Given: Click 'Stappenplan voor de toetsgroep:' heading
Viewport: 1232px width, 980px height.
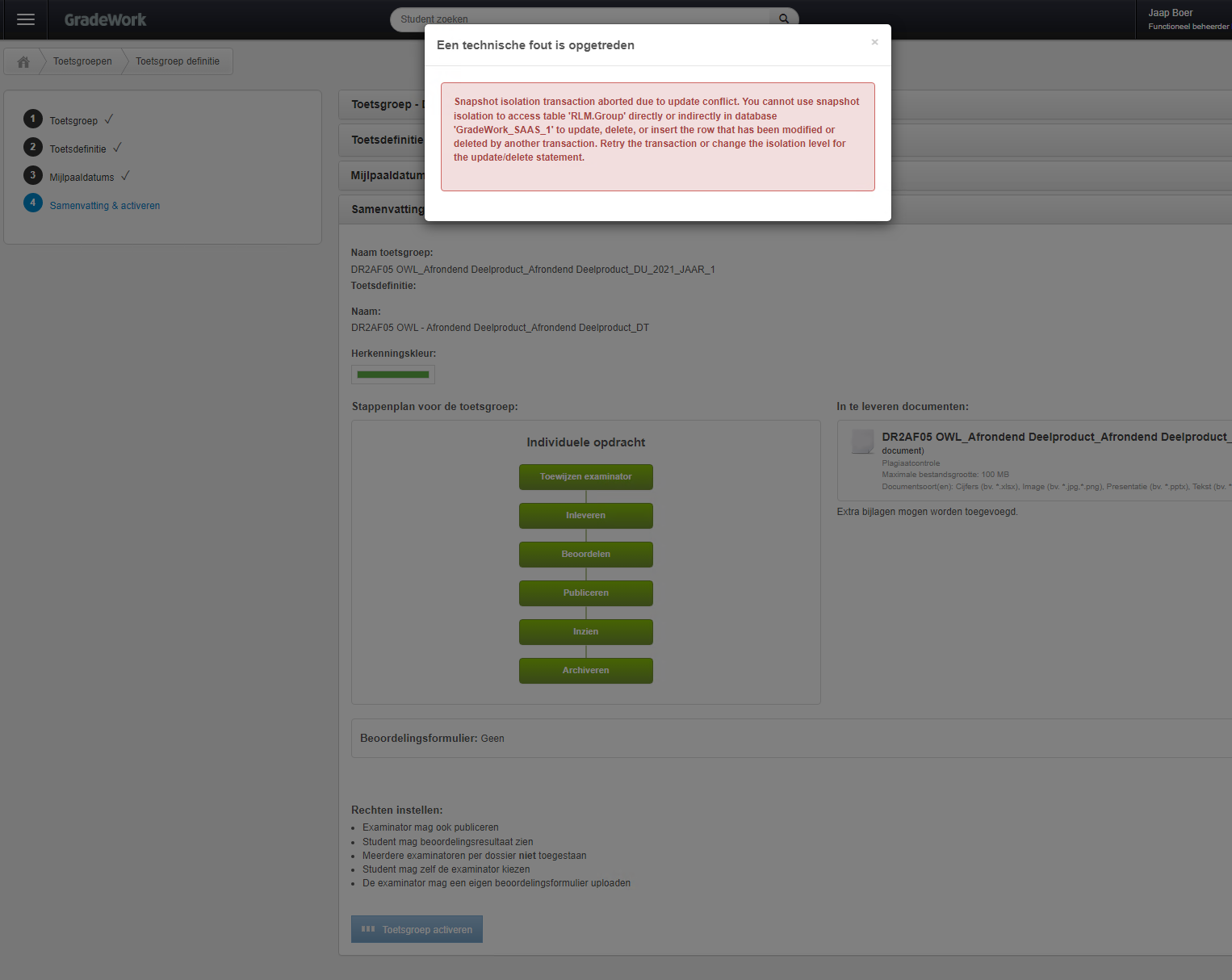Looking at the screenshot, I should coord(435,407).
